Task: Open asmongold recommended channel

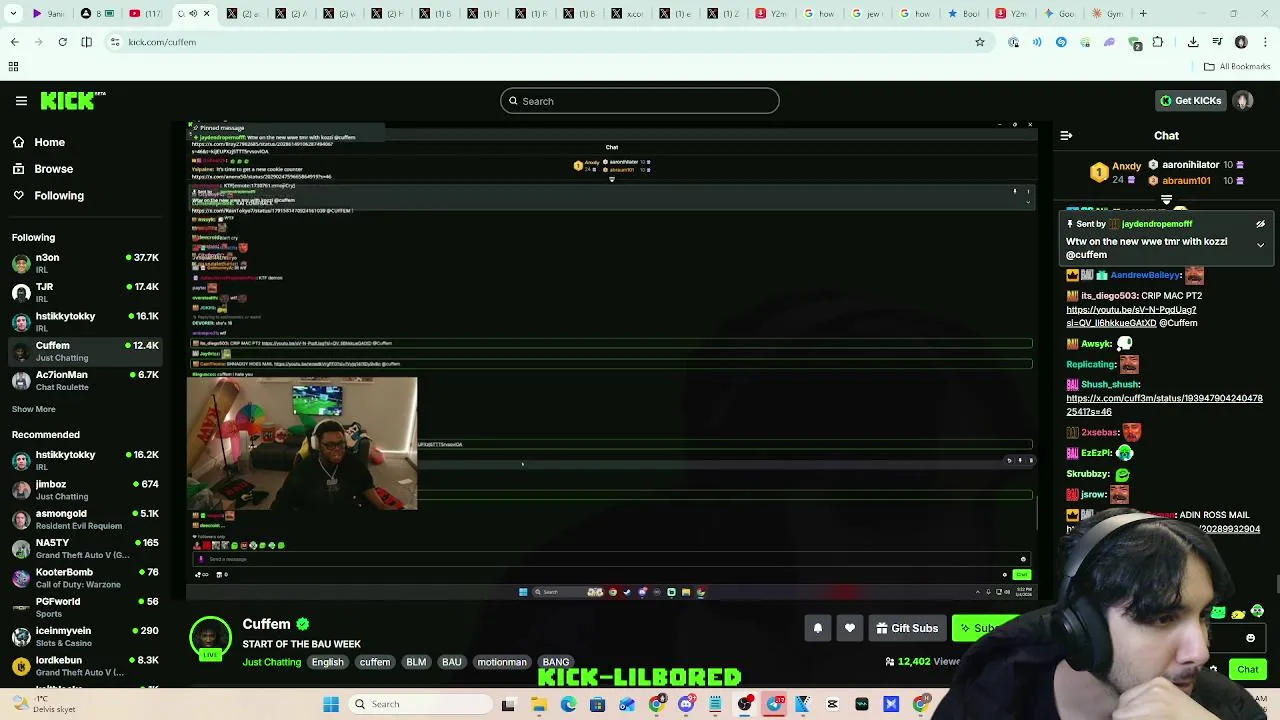Action: click(x=85, y=519)
